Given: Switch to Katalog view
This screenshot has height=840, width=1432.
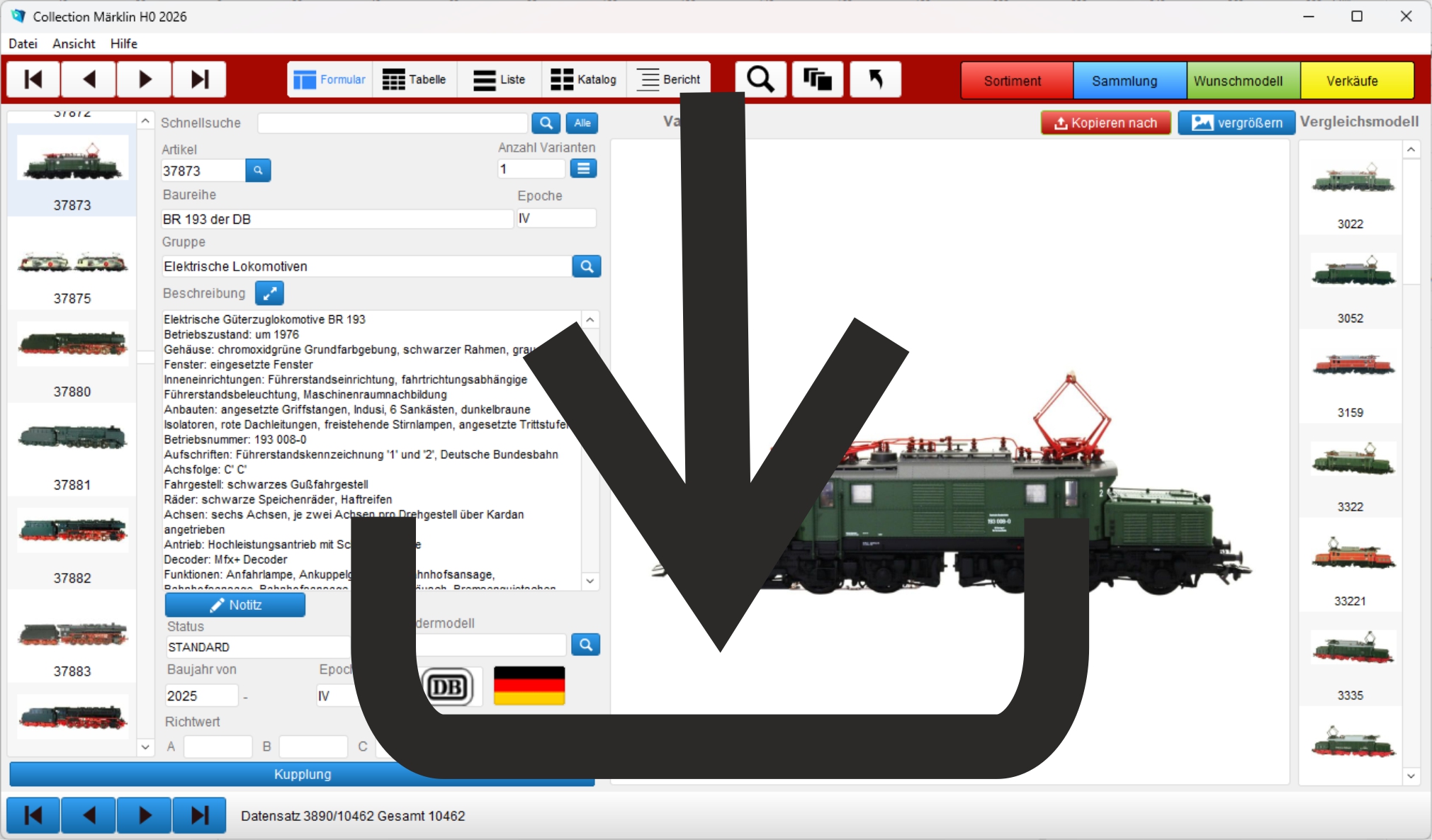Looking at the screenshot, I should [584, 79].
